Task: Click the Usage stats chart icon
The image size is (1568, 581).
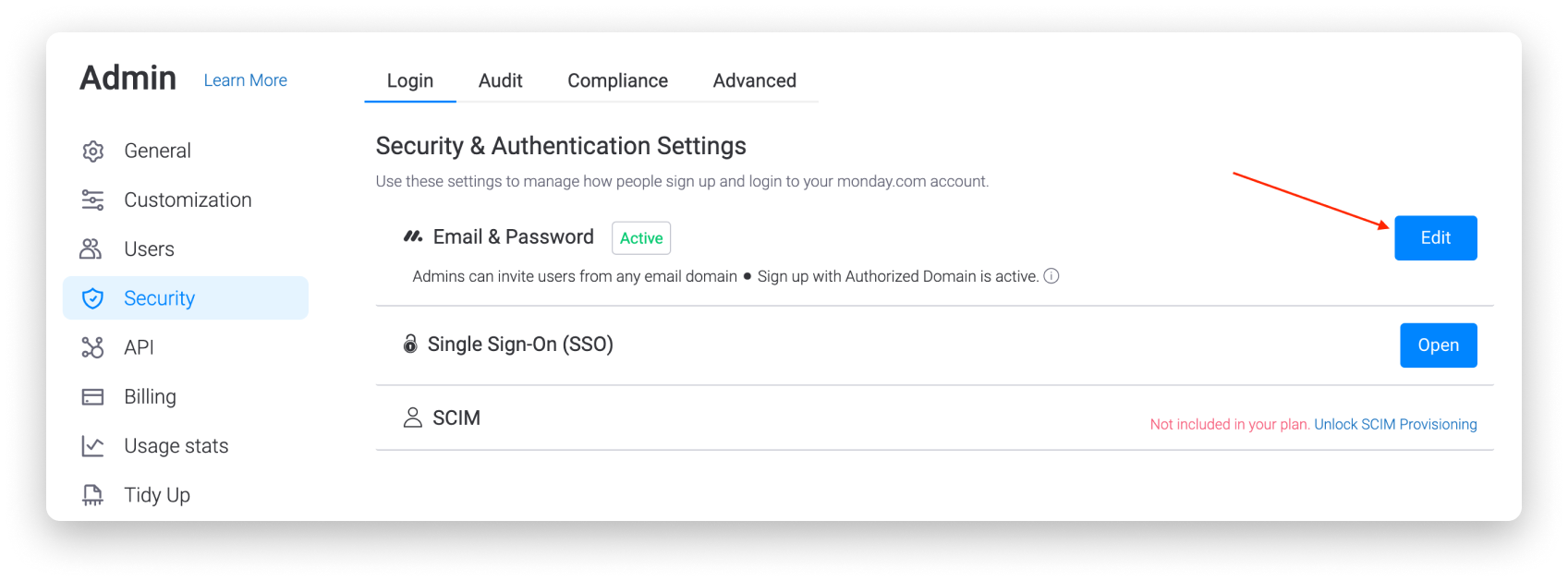Action: 92,446
